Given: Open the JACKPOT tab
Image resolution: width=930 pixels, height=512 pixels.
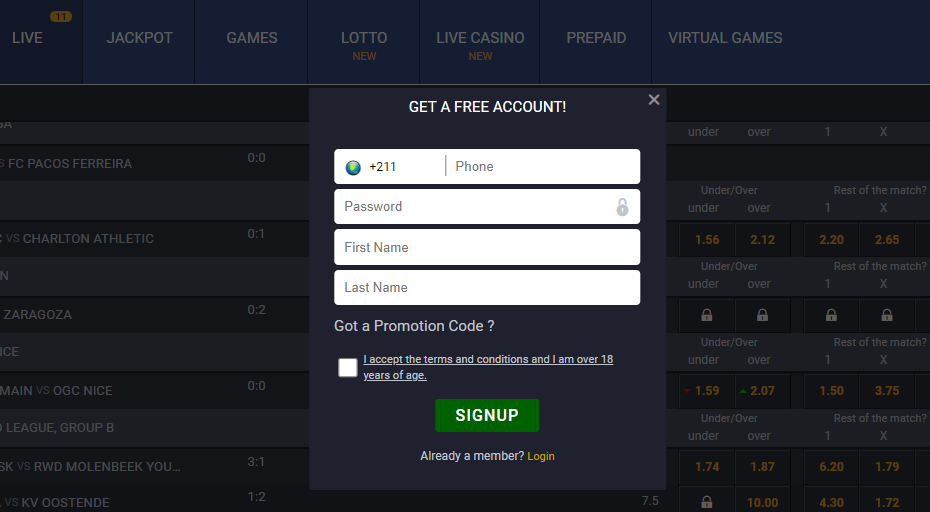Looking at the screenshot, I should (139, 38).
